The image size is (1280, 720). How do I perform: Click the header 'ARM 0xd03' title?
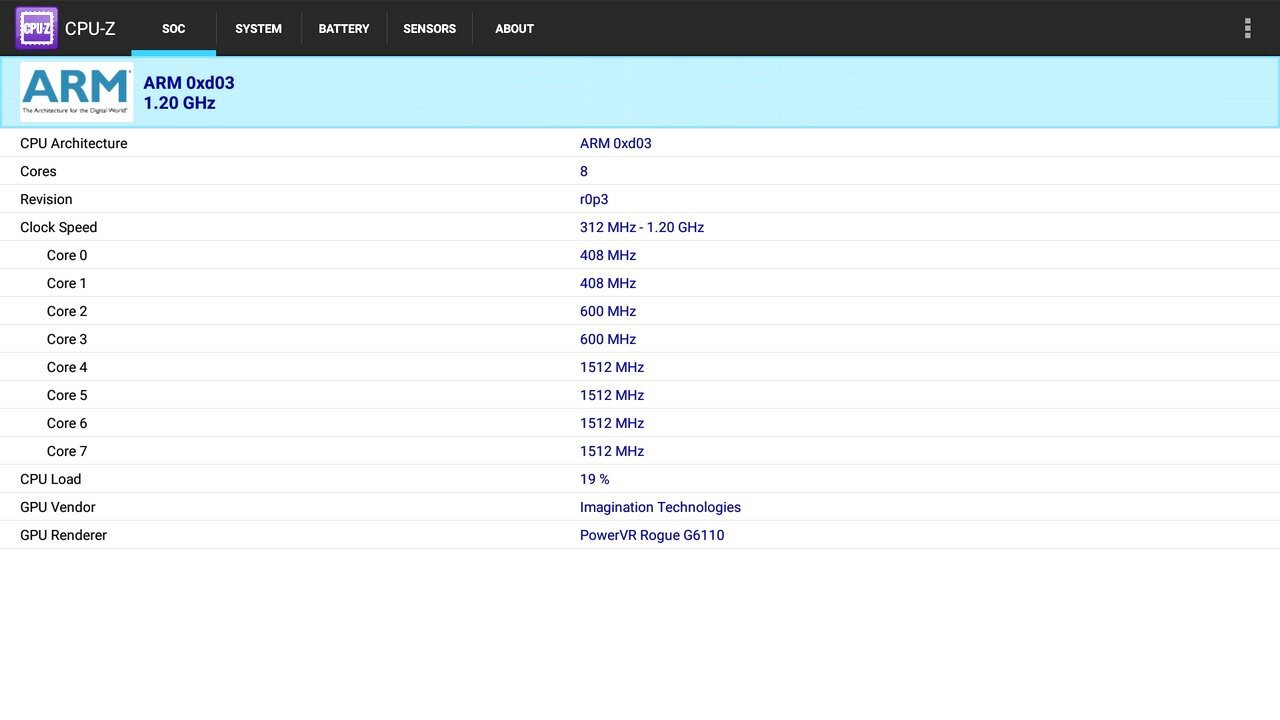pos(189,83)
